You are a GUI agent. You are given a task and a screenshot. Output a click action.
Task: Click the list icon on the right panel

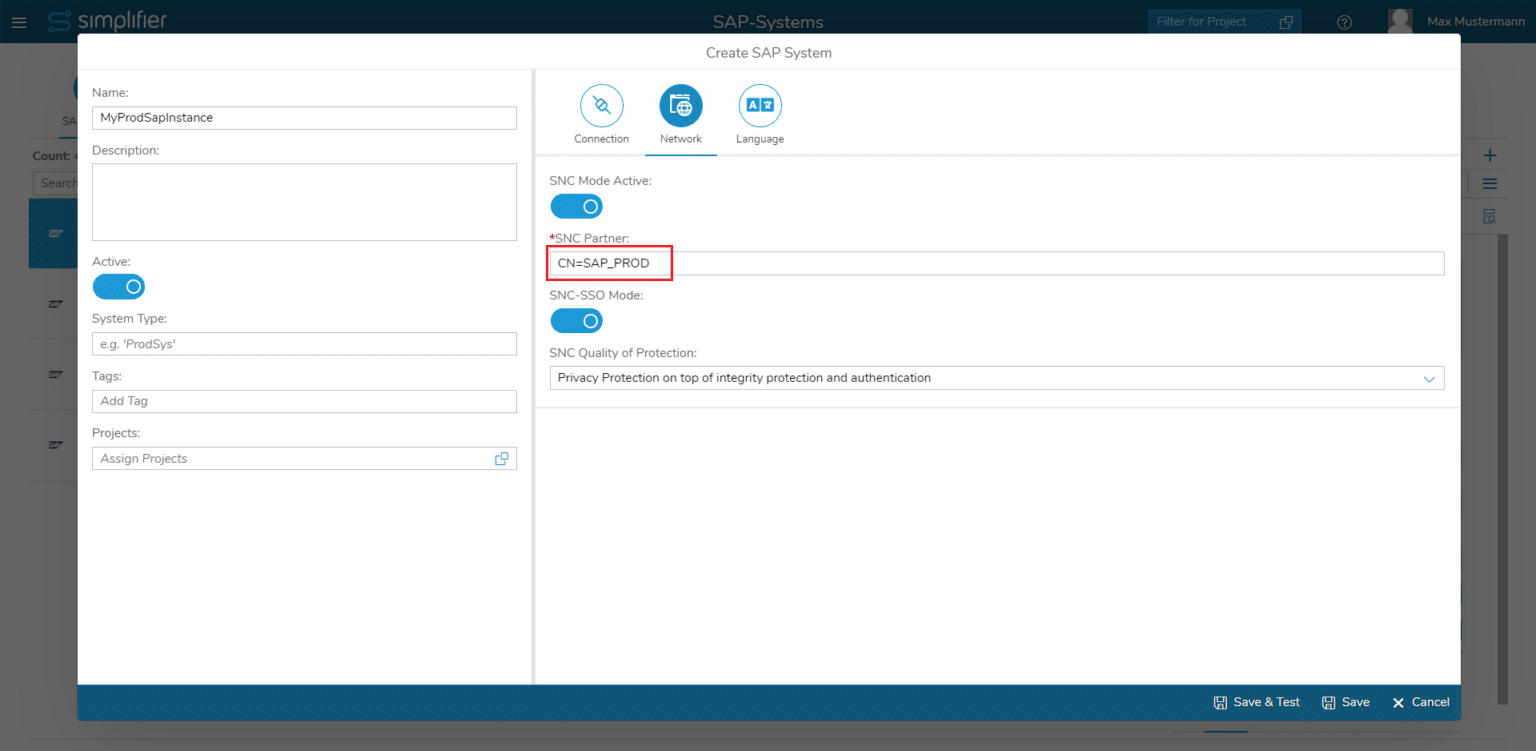click(1489, 184)
